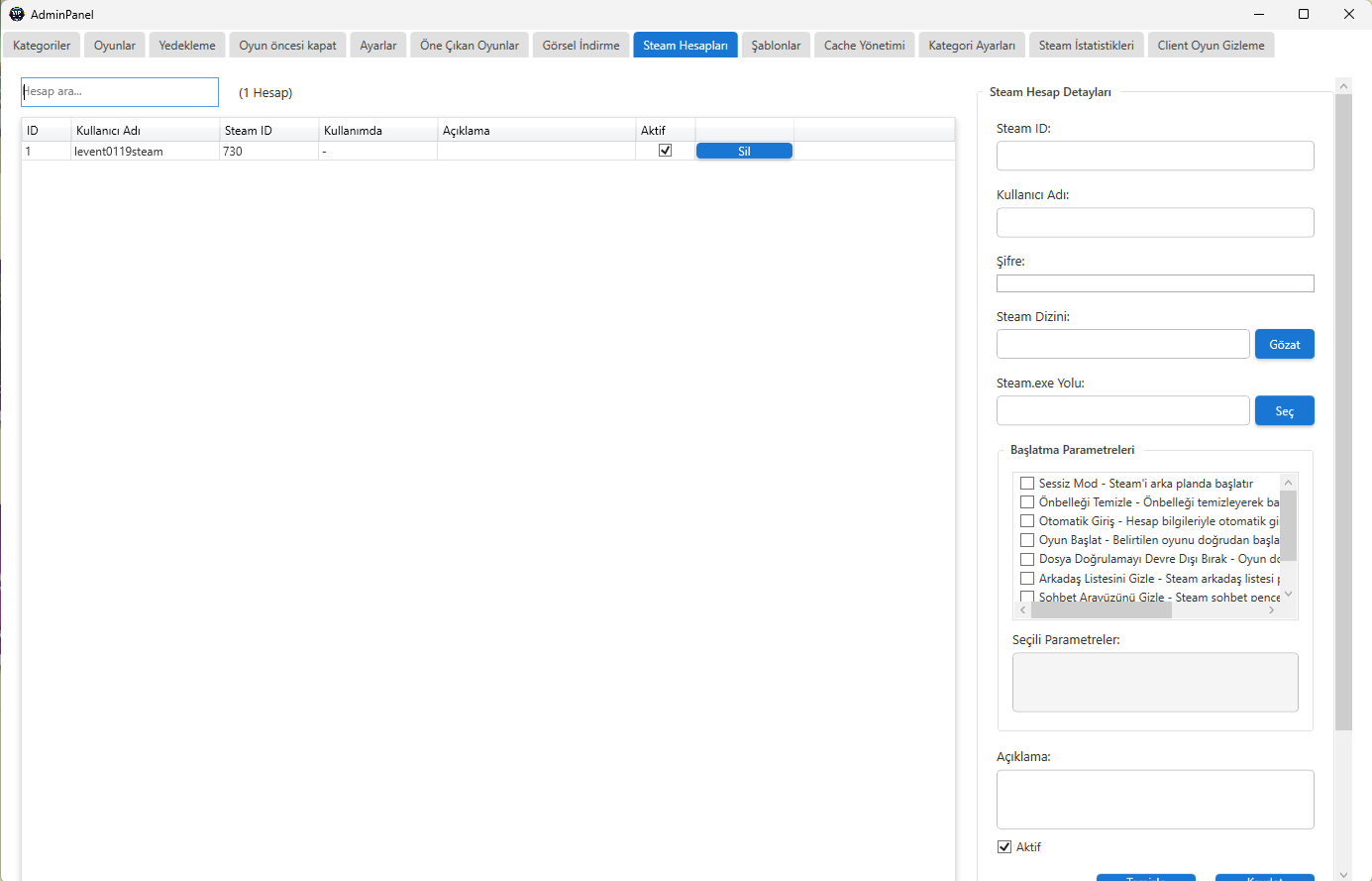This screenshot has height=881, width=1372.
Task: Select the Client Oyun Gizleme tab
Action: pos(1211,46)
